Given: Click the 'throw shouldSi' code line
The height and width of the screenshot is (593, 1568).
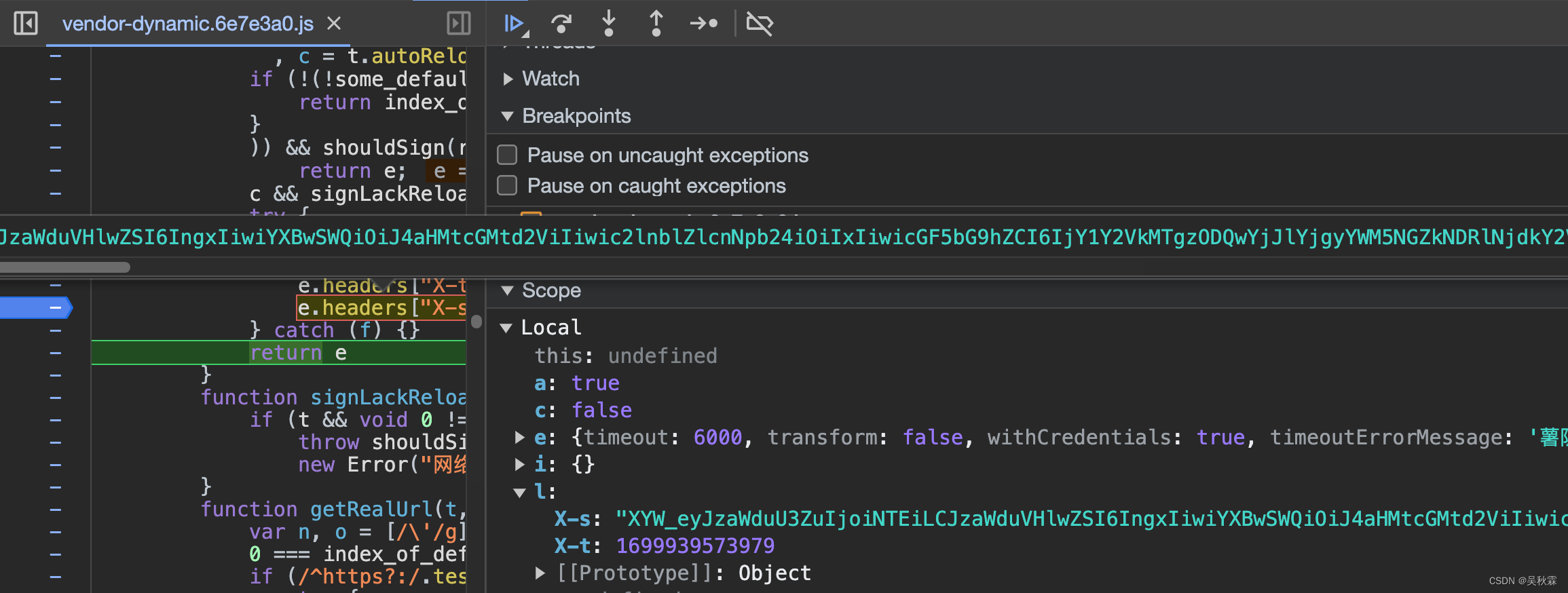Looking at the screenshot, I should (x=382, y=442).
